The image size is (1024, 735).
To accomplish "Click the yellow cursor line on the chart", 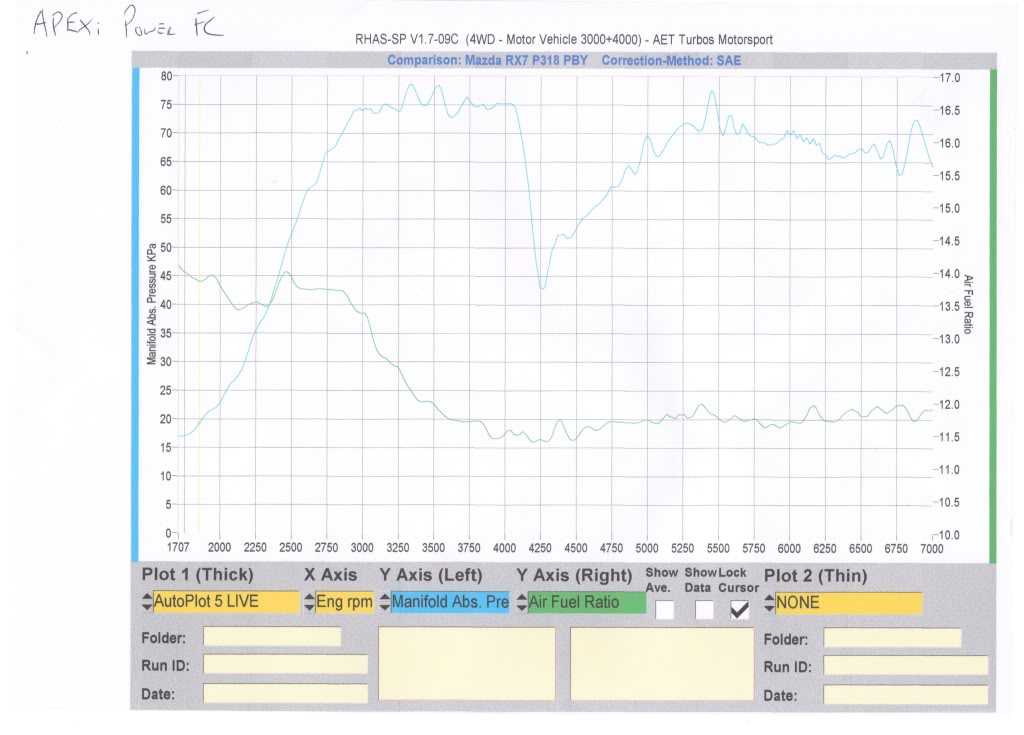I will (x=199, y=300).
